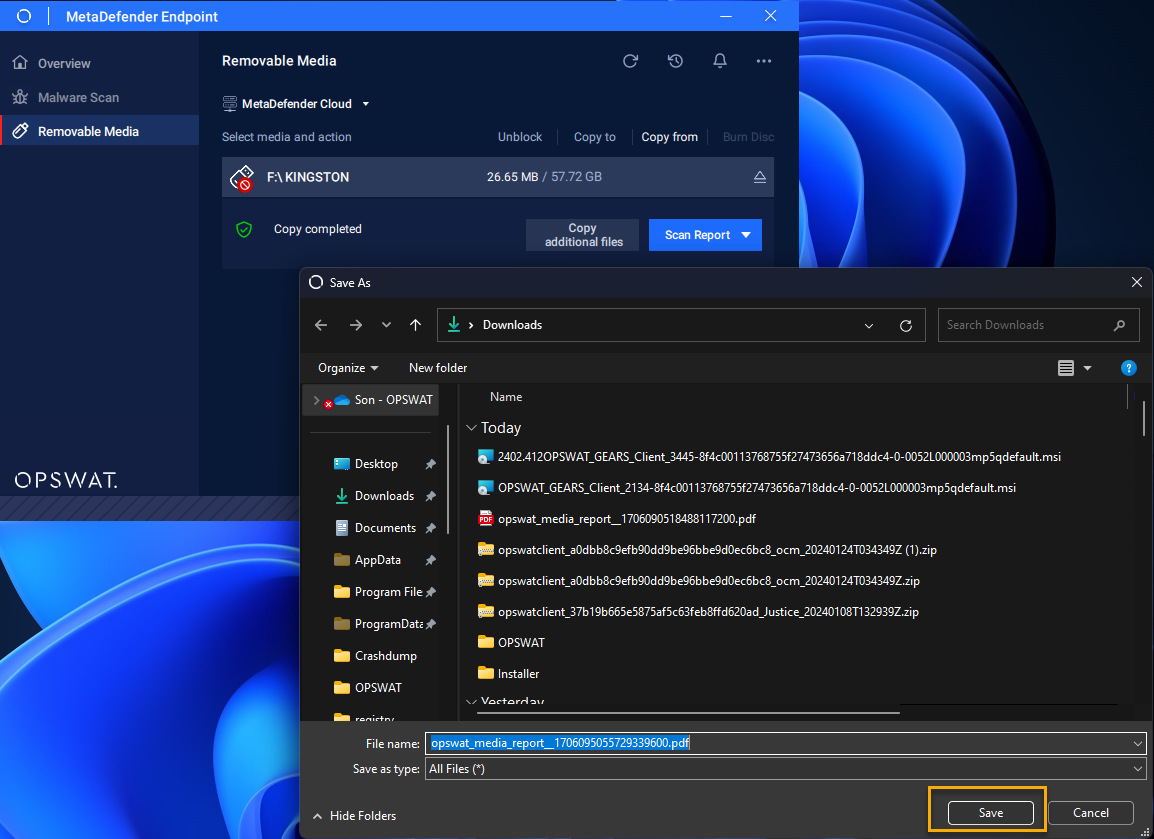Screen dimensions: 1154x839
Task: Open the Organize menu
Action: [348, 368]
